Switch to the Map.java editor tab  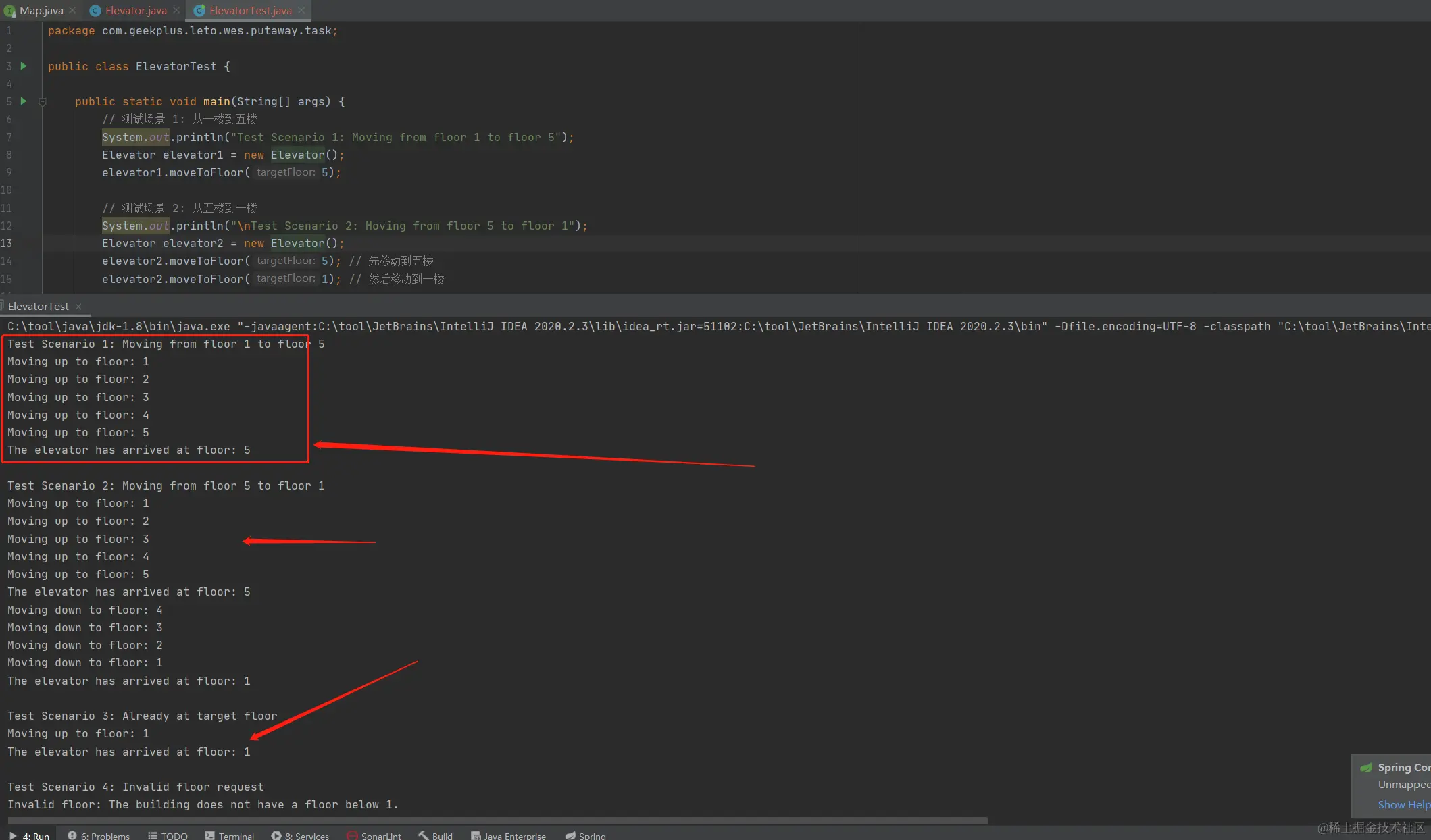[x=41, y=10]
